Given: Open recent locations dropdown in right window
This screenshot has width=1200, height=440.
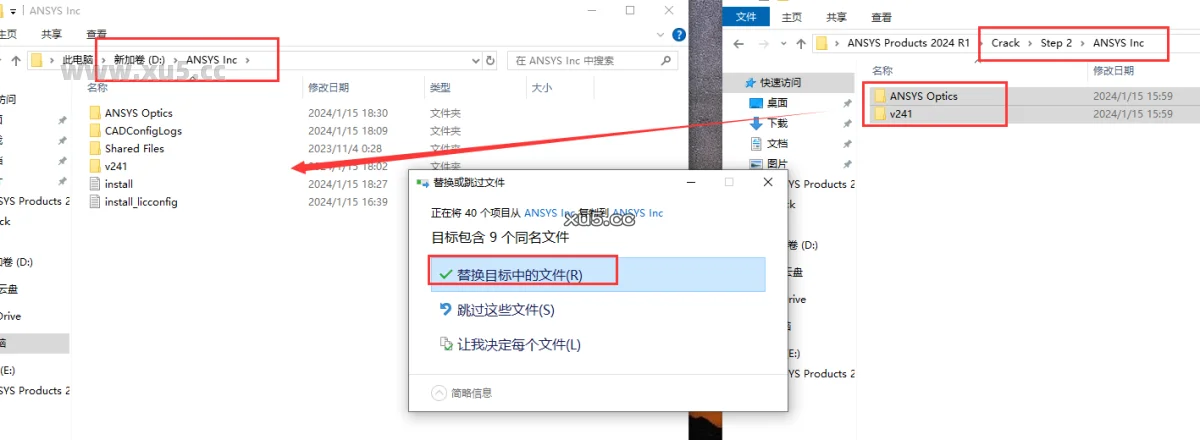Looking at the screenshot, I should [x=782, y=44].
